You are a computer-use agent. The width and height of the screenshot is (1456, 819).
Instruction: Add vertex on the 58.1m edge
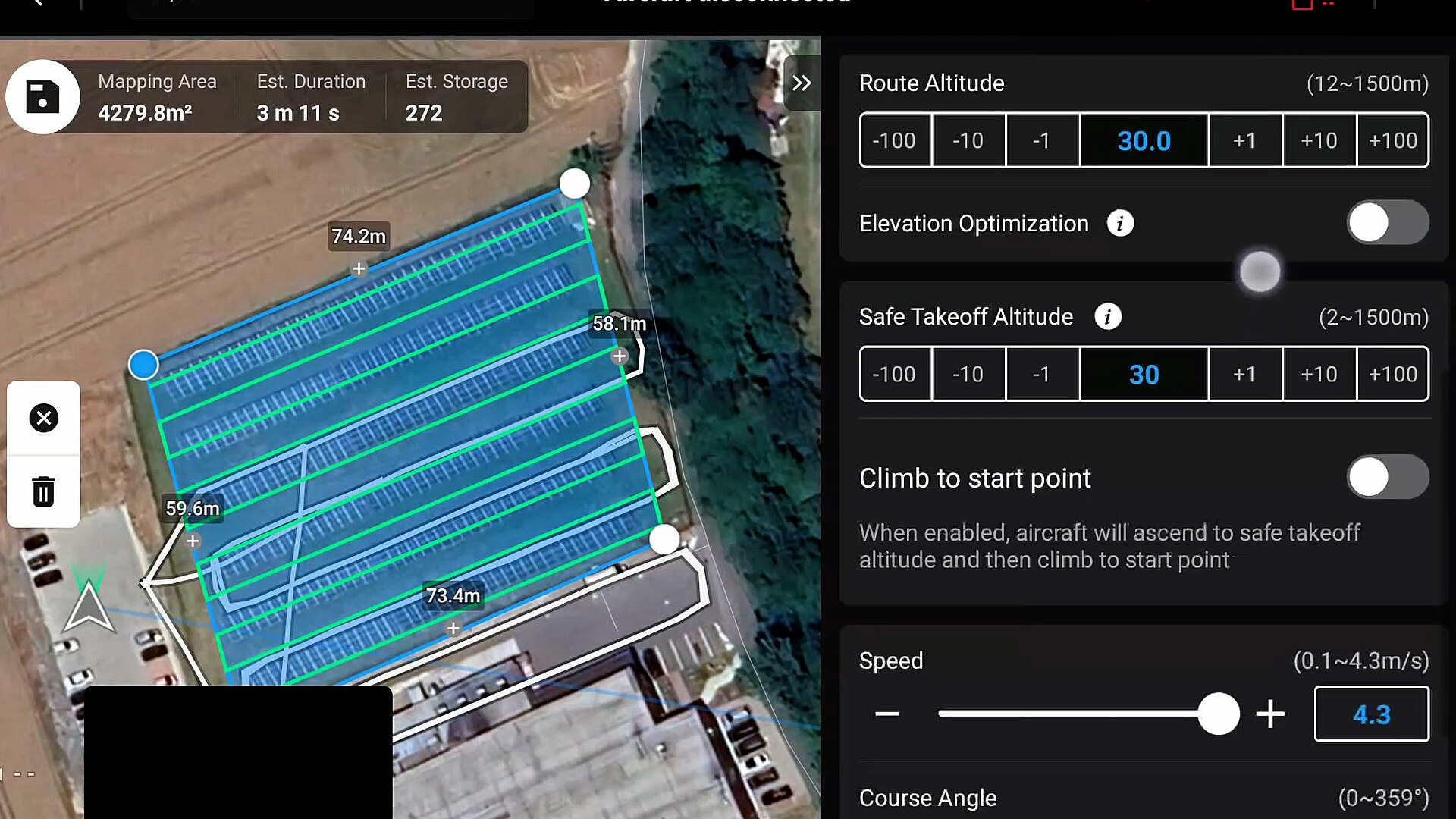[x=620, y=356]
